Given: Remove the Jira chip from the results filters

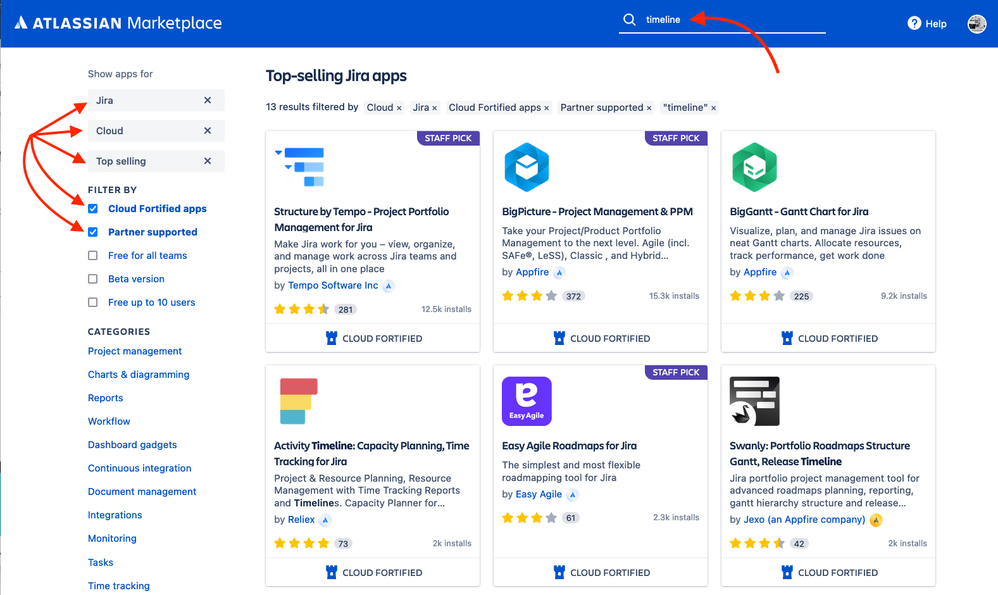Looking at the screenshot, I should (x=435, y=108).
